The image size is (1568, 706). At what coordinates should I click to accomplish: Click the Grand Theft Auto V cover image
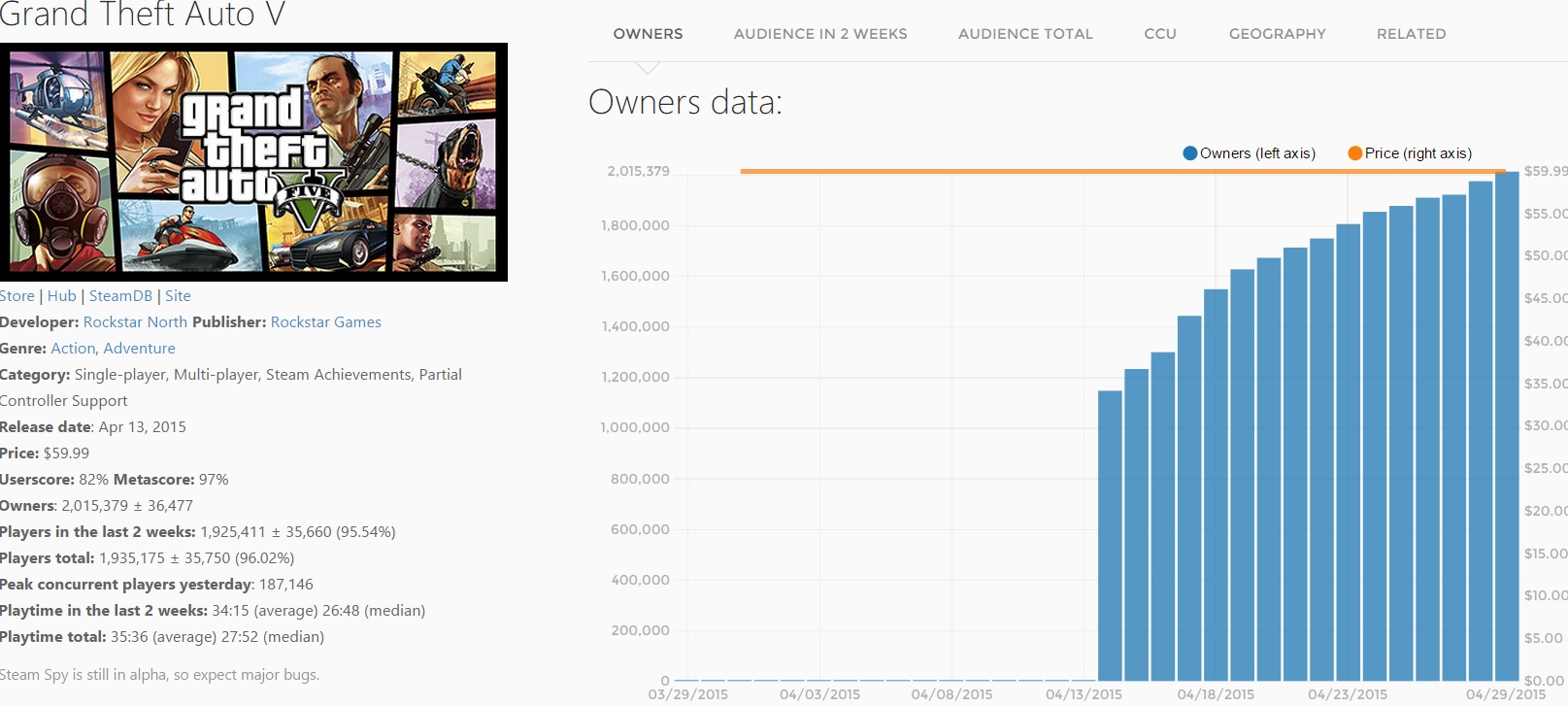253,162
